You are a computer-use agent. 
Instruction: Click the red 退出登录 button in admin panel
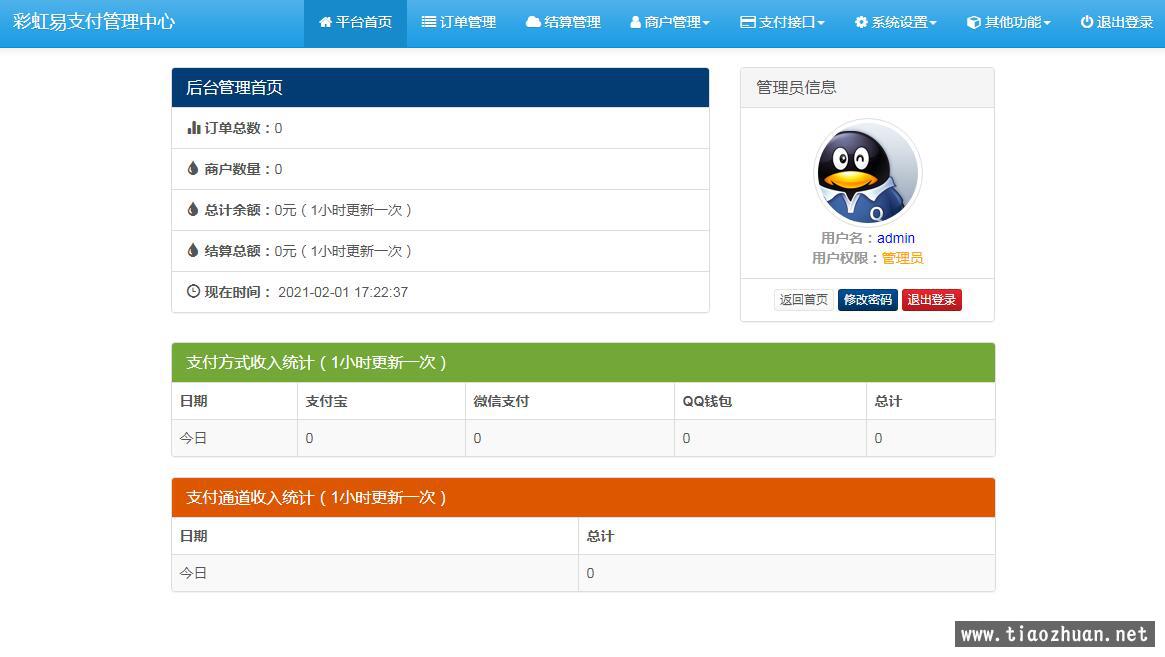[x=932, y=300]
